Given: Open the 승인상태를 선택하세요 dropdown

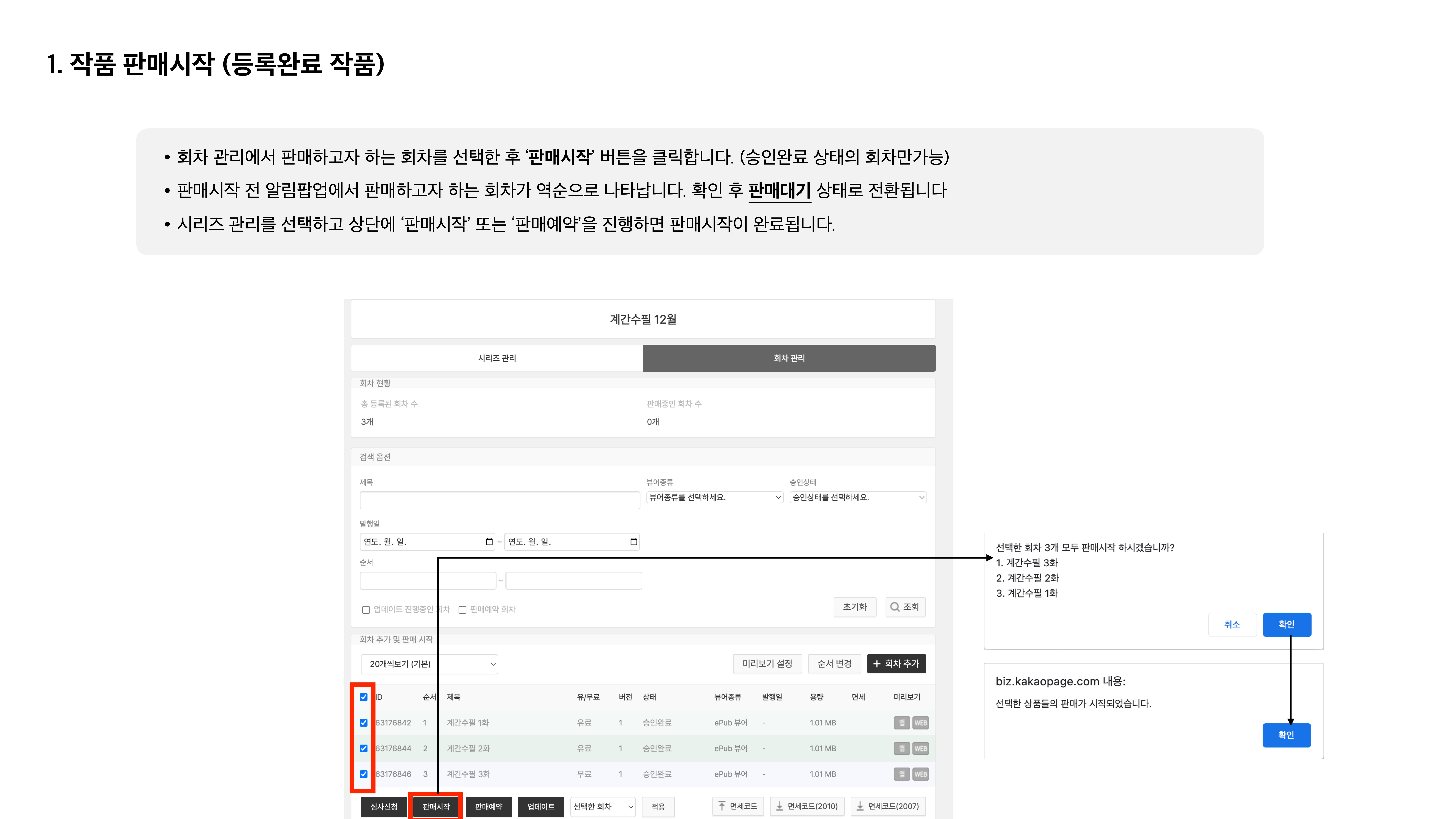Looking at the screenshot, I should click(858, 497).
